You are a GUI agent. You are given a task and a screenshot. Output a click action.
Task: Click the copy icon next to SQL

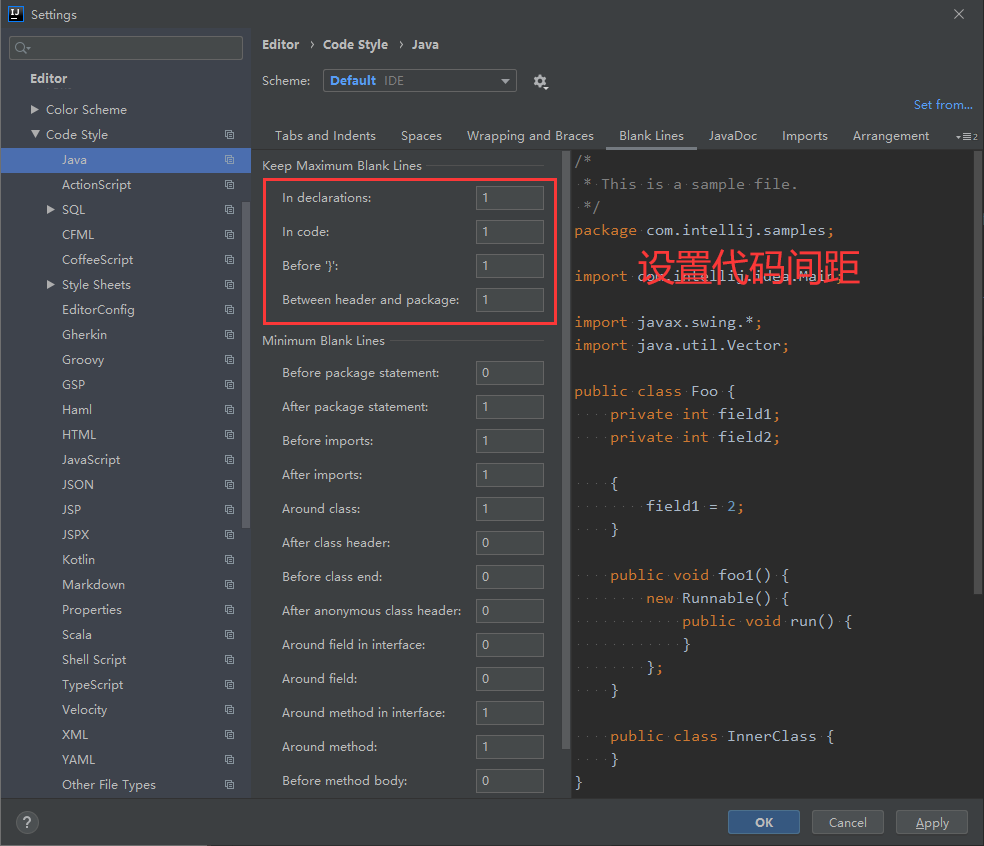click(230, 210)
